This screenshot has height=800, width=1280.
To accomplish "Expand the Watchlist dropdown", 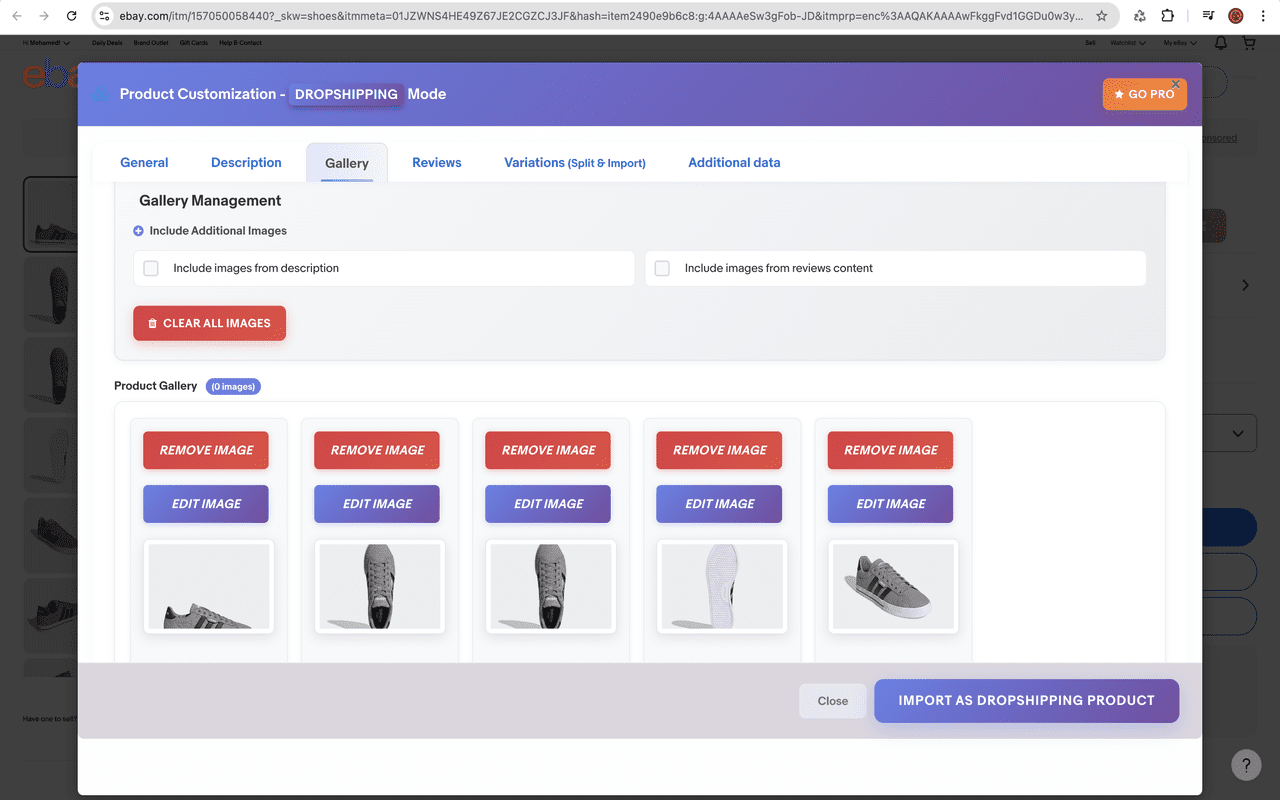I will point(1127,43).
